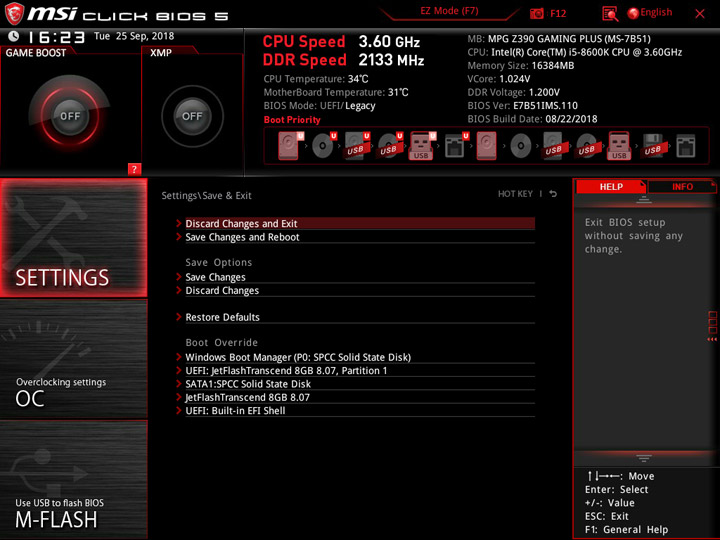Viewport: 720px width, 540px height.
Task: Click the BIOS Ver E7B51IMS.110 text
Action: (523, 106)
